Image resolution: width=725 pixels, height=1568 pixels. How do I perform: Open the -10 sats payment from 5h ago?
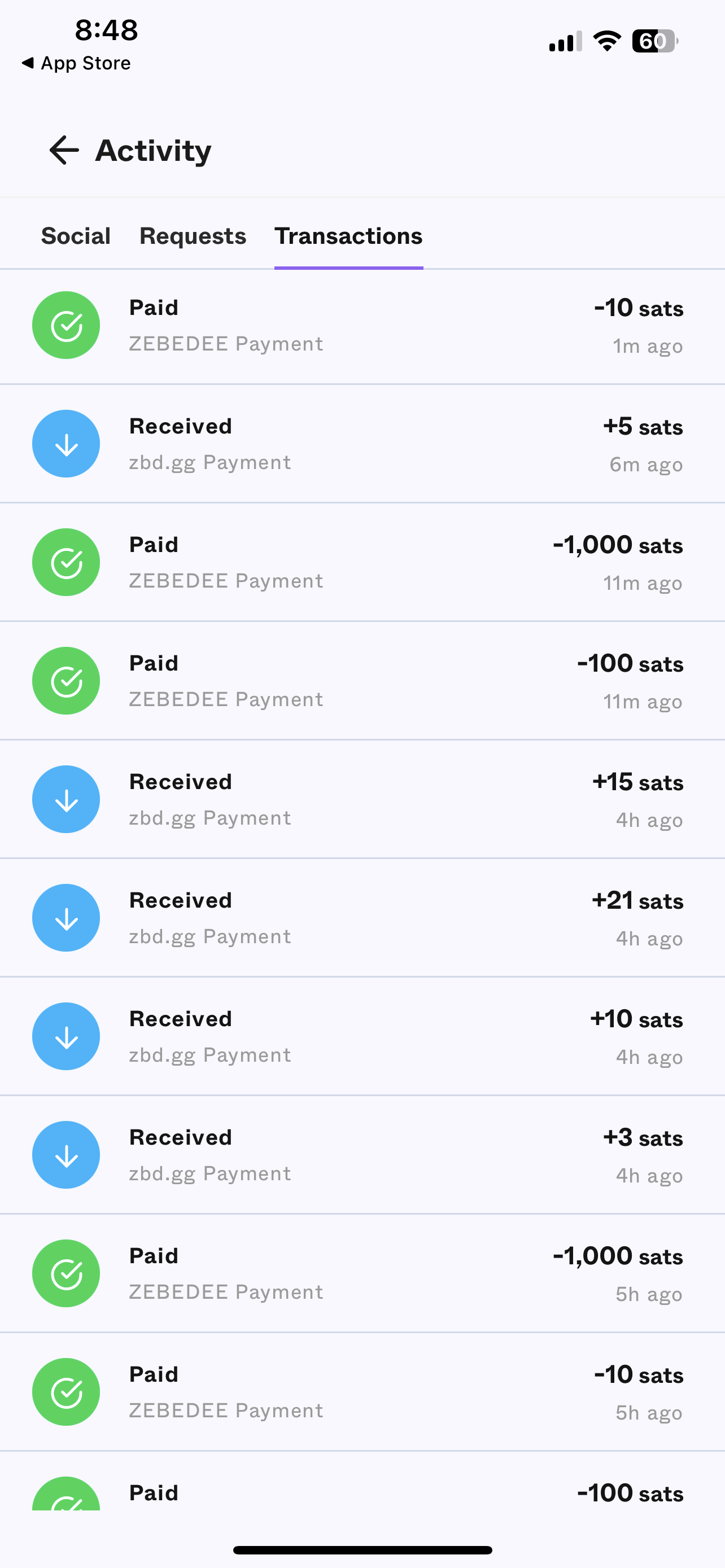pyautogui.click(x=362, y=1392)
